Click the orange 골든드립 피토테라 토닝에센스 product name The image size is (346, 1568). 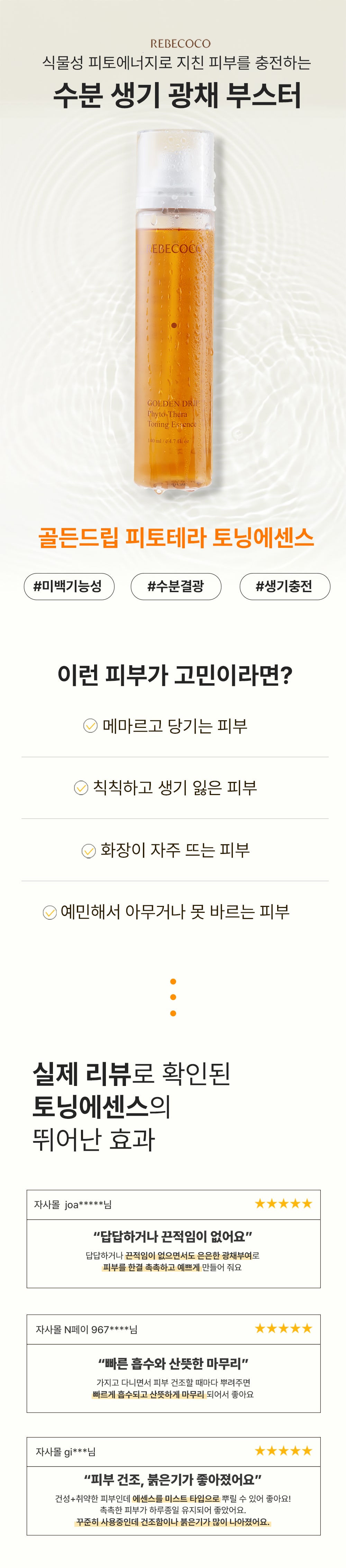[x=176, y=537]
